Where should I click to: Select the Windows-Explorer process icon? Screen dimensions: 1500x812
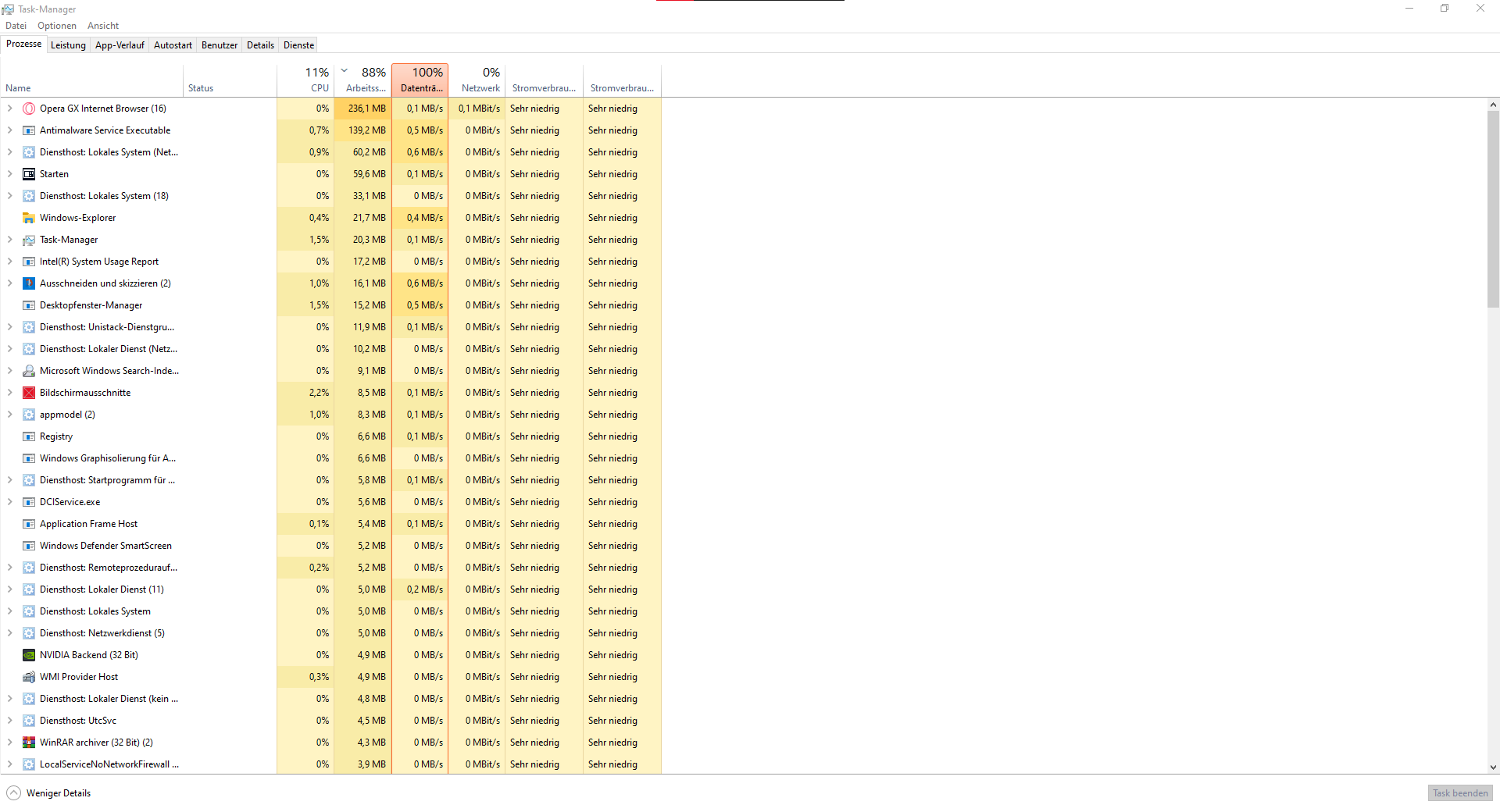pyautogui.click(x=29, y=217)
